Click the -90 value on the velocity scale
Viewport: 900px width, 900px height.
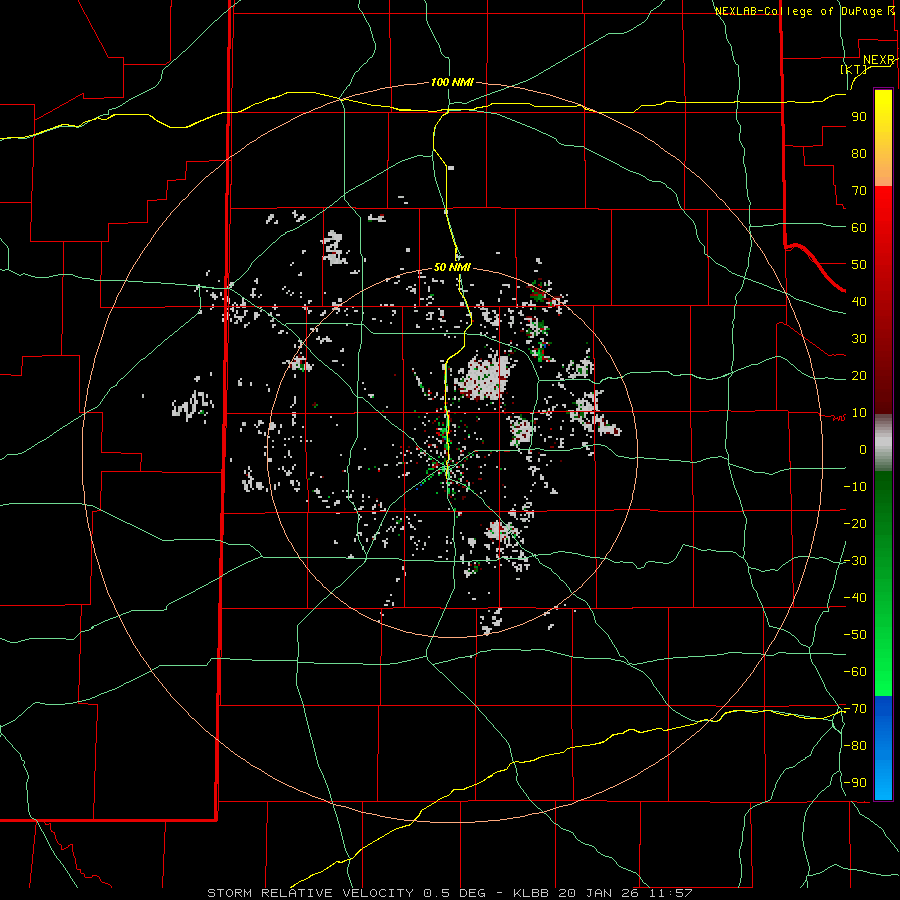[855, 783]
